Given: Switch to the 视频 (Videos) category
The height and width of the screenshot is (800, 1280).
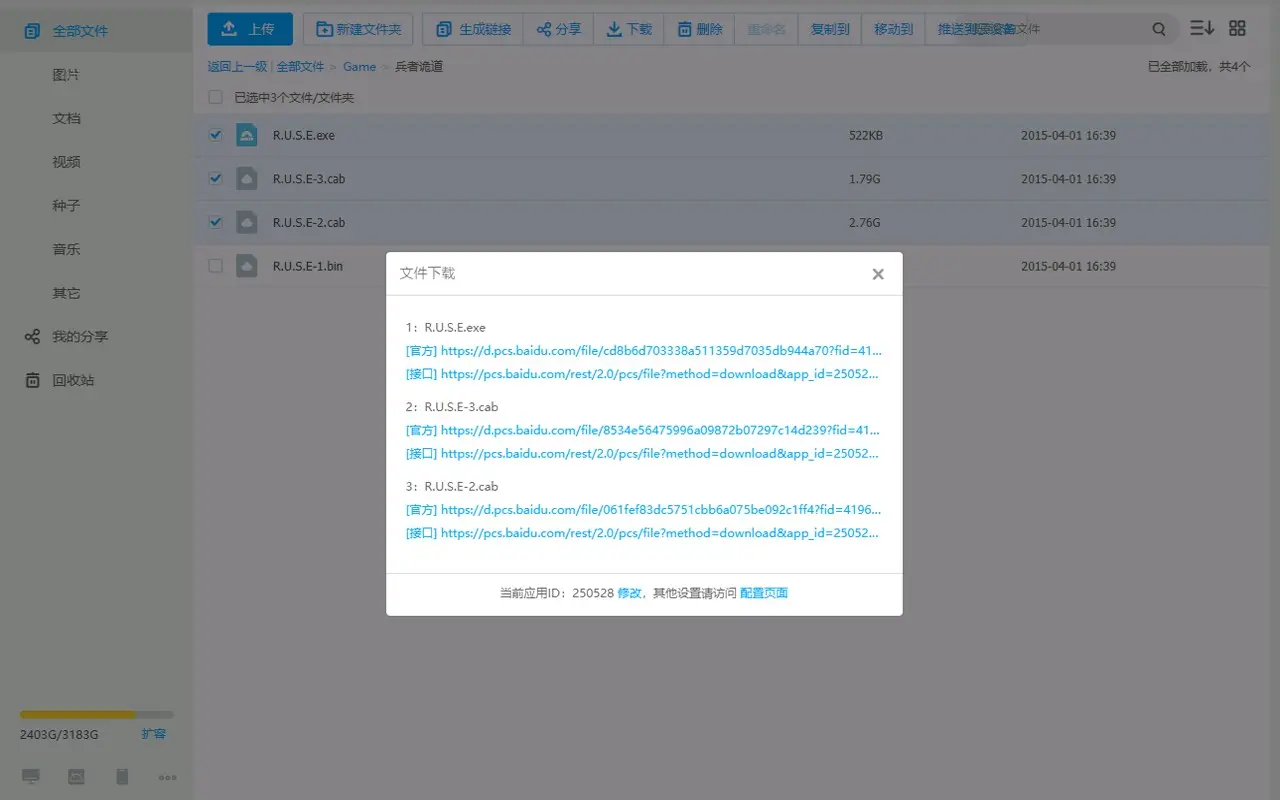Looking at the screenshot, I should (x=66, y=161).
